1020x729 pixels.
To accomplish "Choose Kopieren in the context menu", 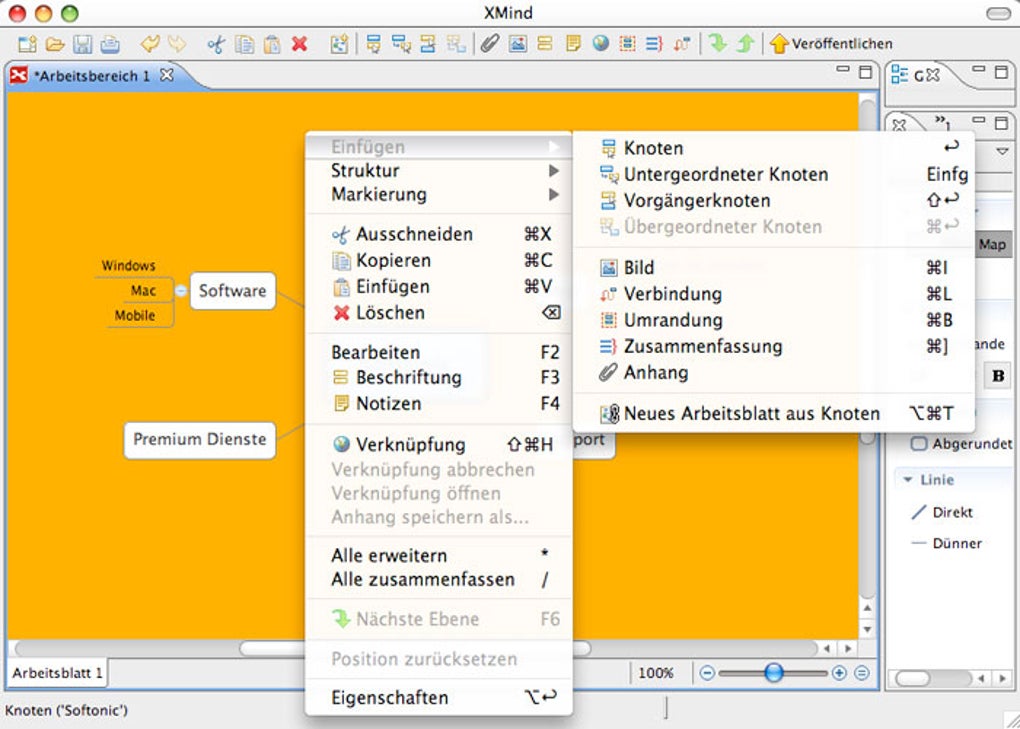I will tap(438, 260).
